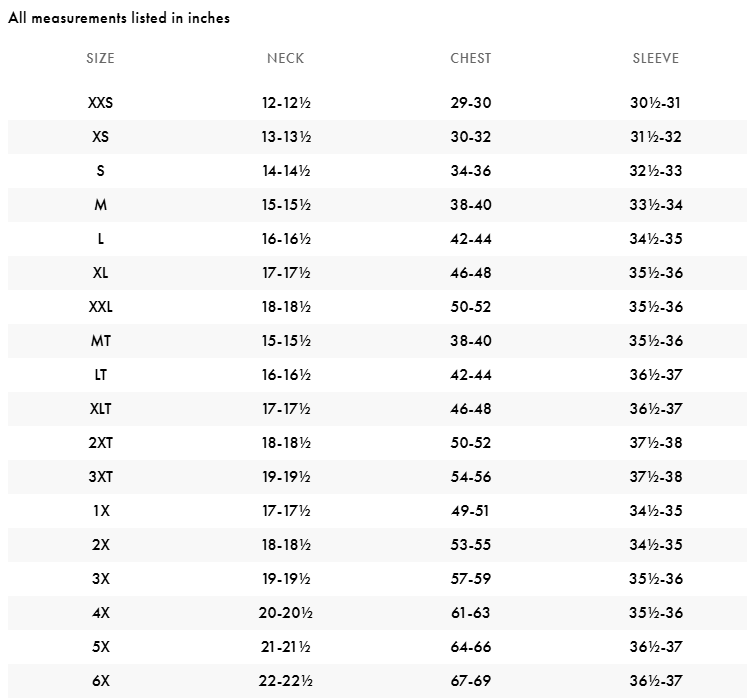Screen dimensions: 747x700
Task: Select chest value 67-69
Action: coord(470,681)
